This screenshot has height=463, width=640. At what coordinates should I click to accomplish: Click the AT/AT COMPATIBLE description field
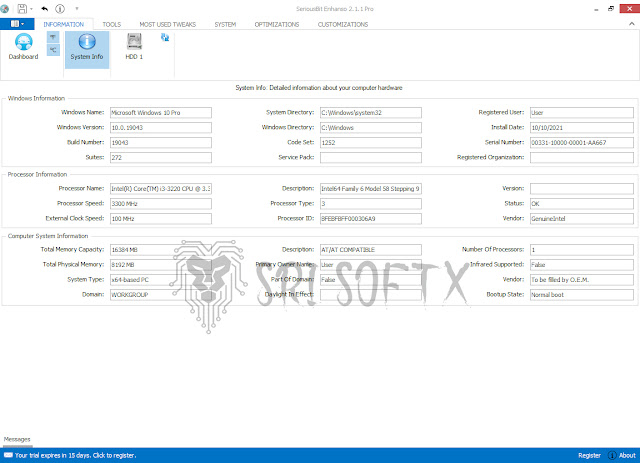(x=371, y=250)
